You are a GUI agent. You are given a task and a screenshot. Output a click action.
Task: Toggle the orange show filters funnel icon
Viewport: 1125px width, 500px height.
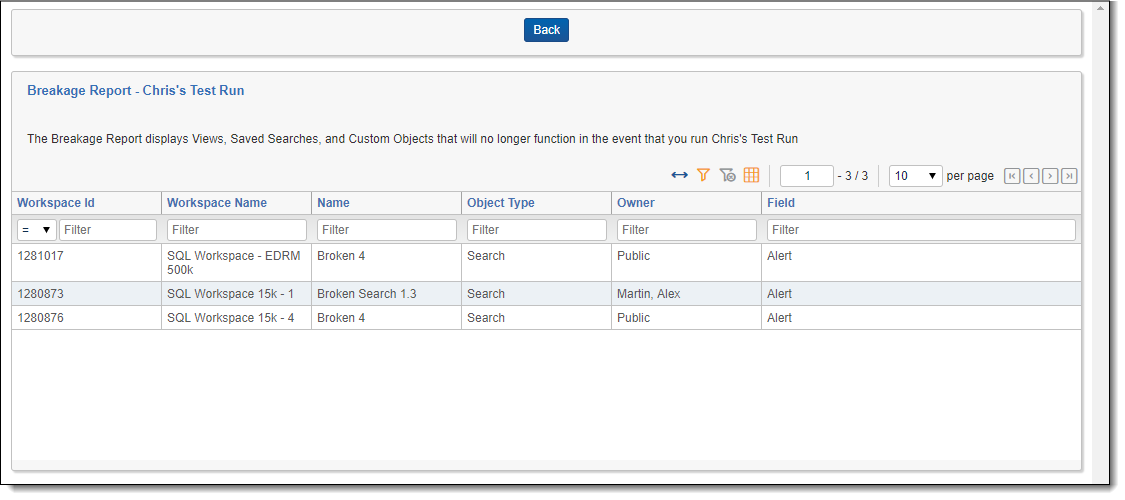point(703,175)
